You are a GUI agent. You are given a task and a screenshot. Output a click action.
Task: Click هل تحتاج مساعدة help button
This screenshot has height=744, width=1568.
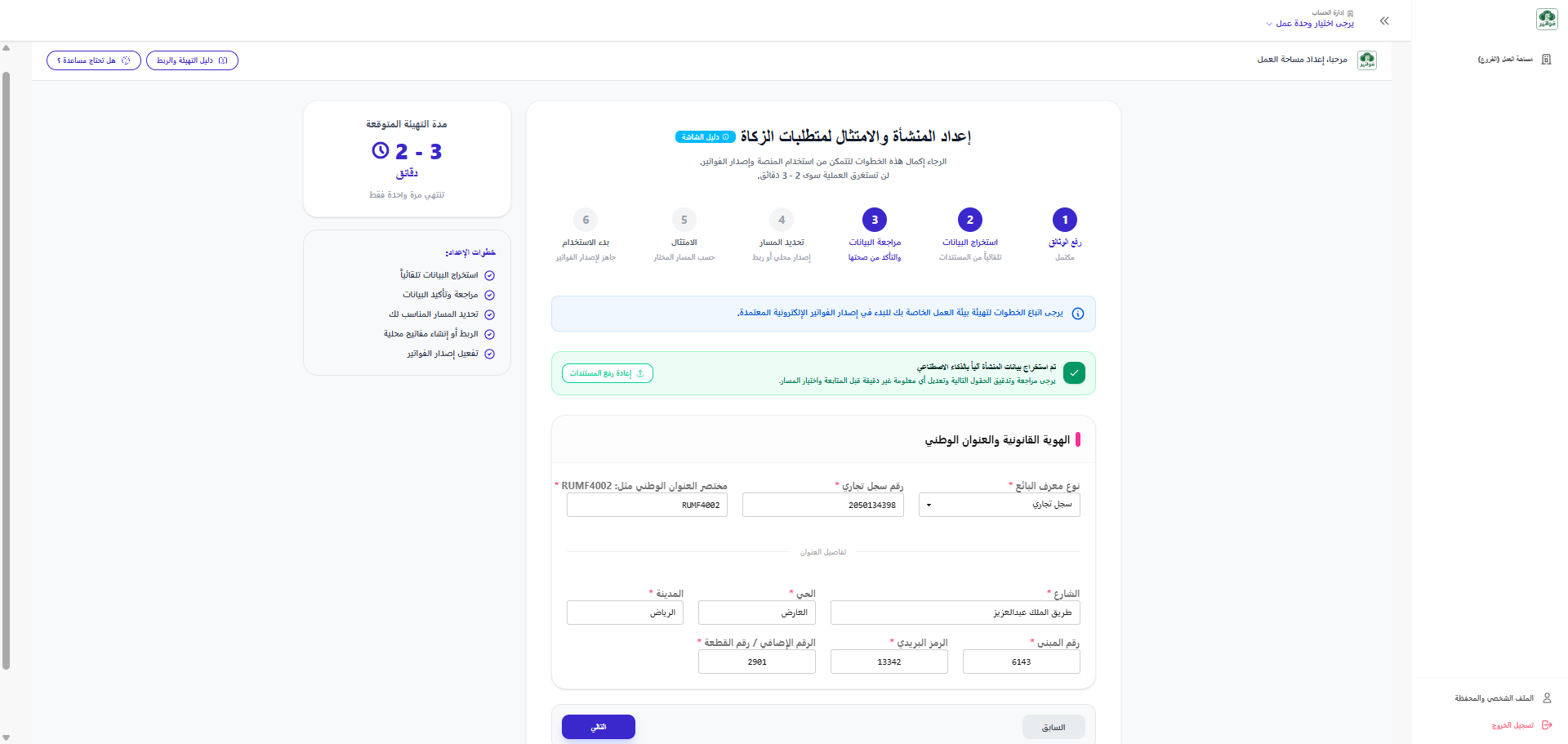[94, 60]
